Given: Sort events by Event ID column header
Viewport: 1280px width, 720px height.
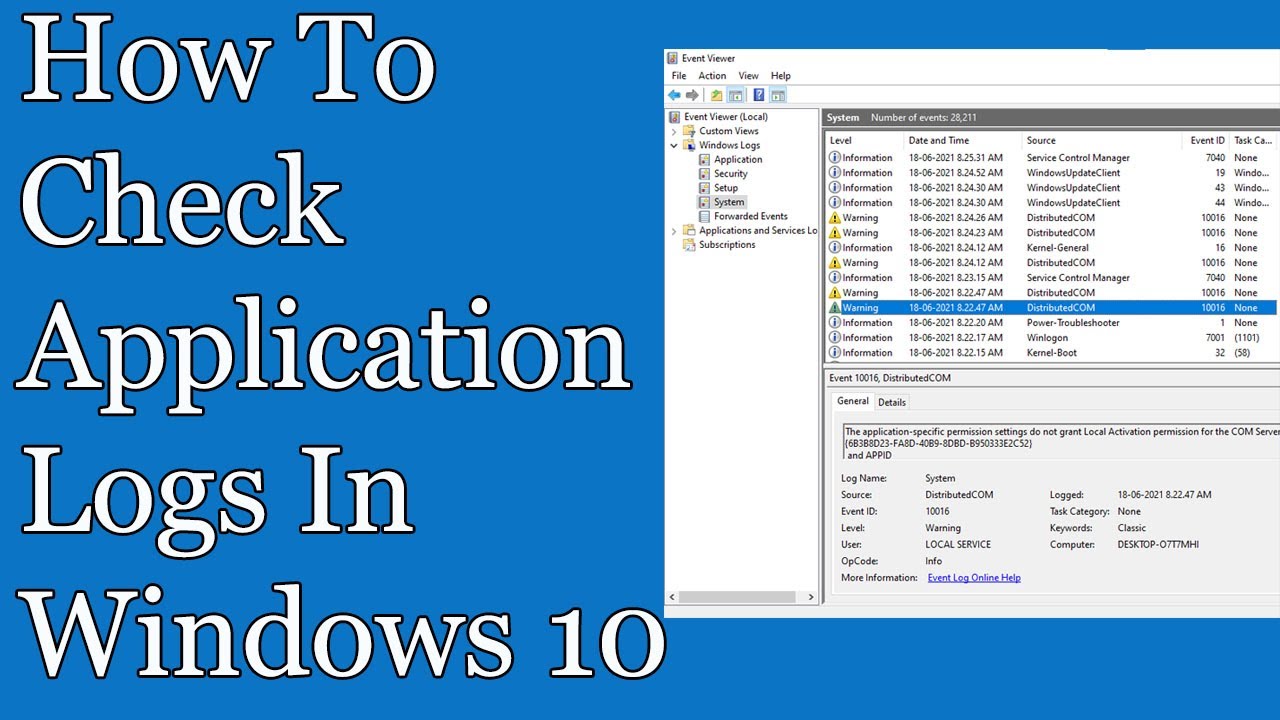Looking at the screenshot, I should coord(1207,141).
